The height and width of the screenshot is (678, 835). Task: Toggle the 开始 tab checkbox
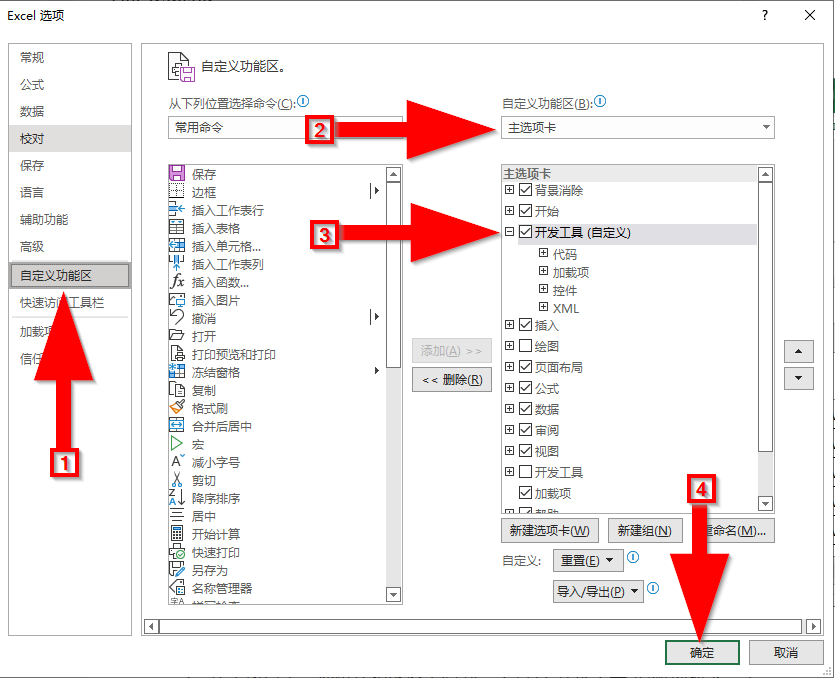tap(526, 210)
